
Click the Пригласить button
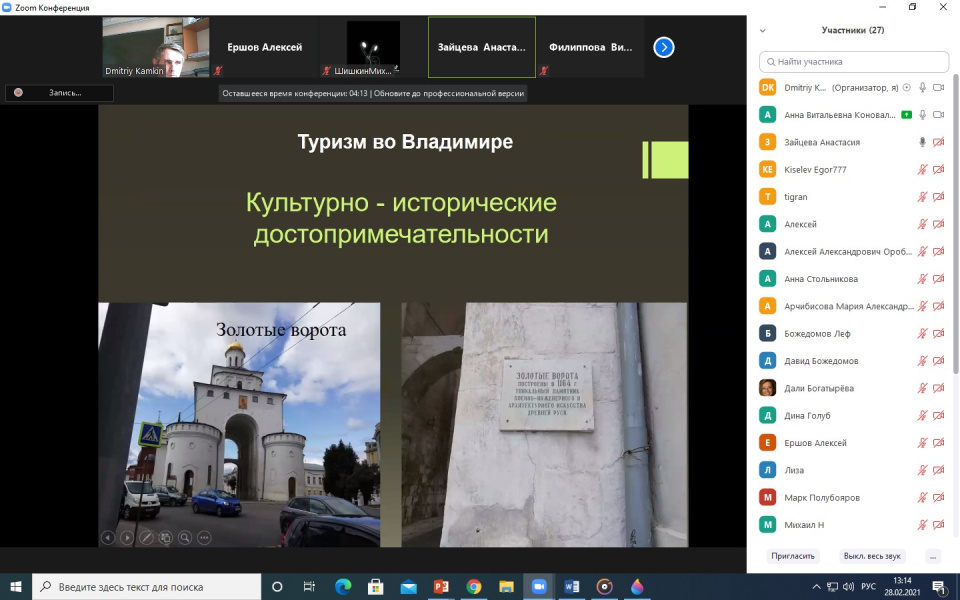pos(793,556)
